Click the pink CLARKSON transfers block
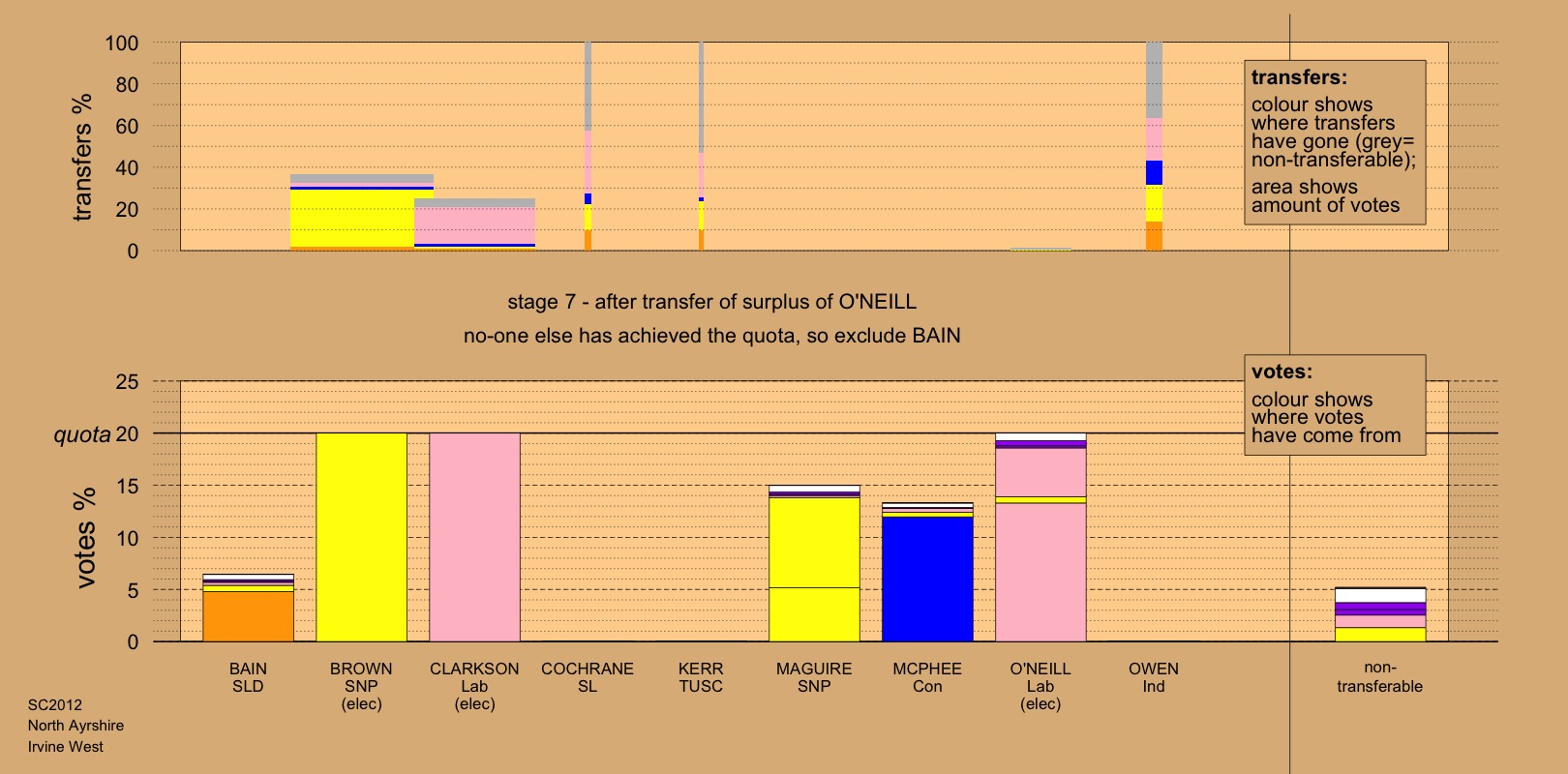This screenshot has width=1568, height=774. 474,224
